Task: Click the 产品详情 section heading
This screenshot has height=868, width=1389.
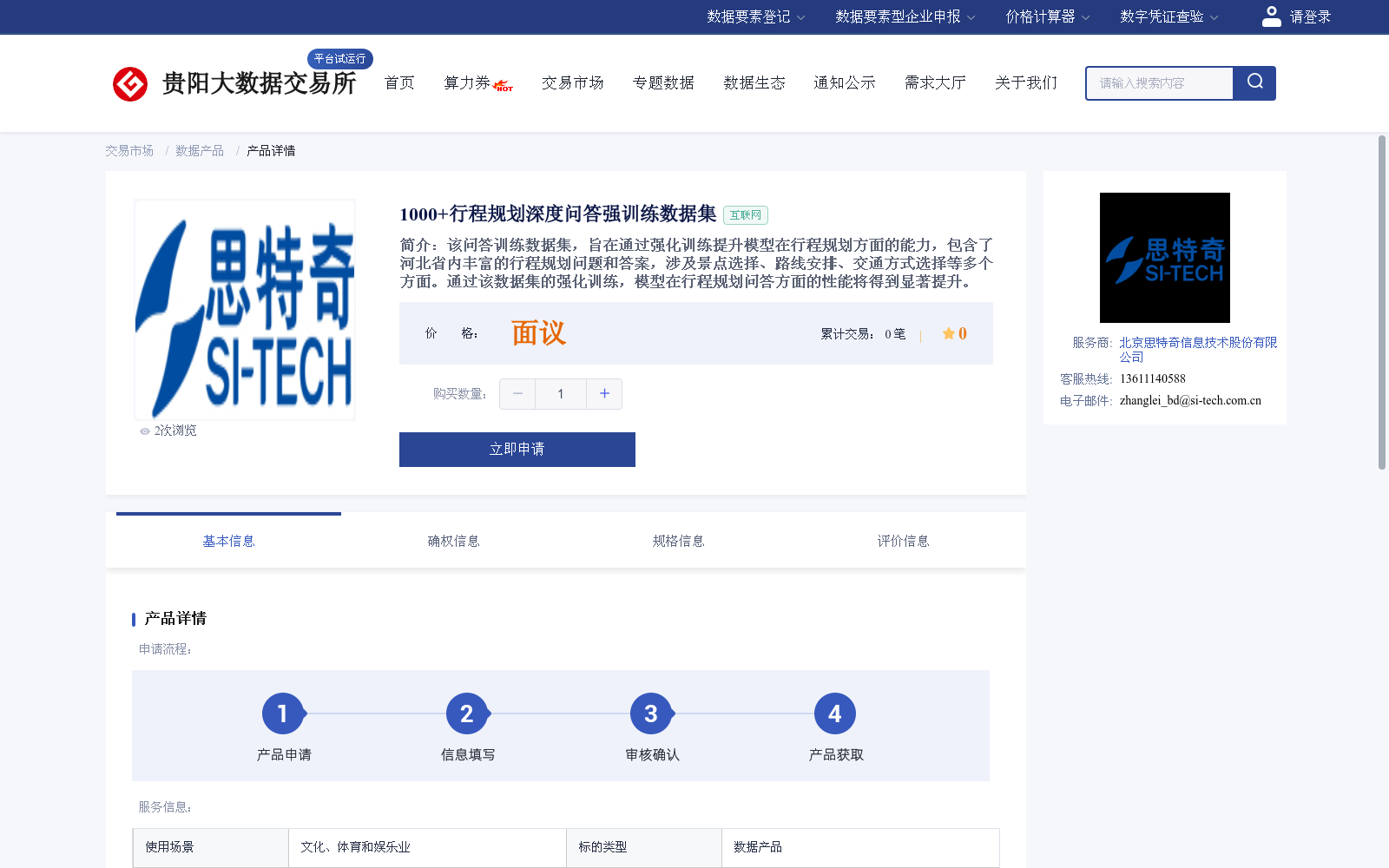Action: pyautogui.click(x=175, y=619)
